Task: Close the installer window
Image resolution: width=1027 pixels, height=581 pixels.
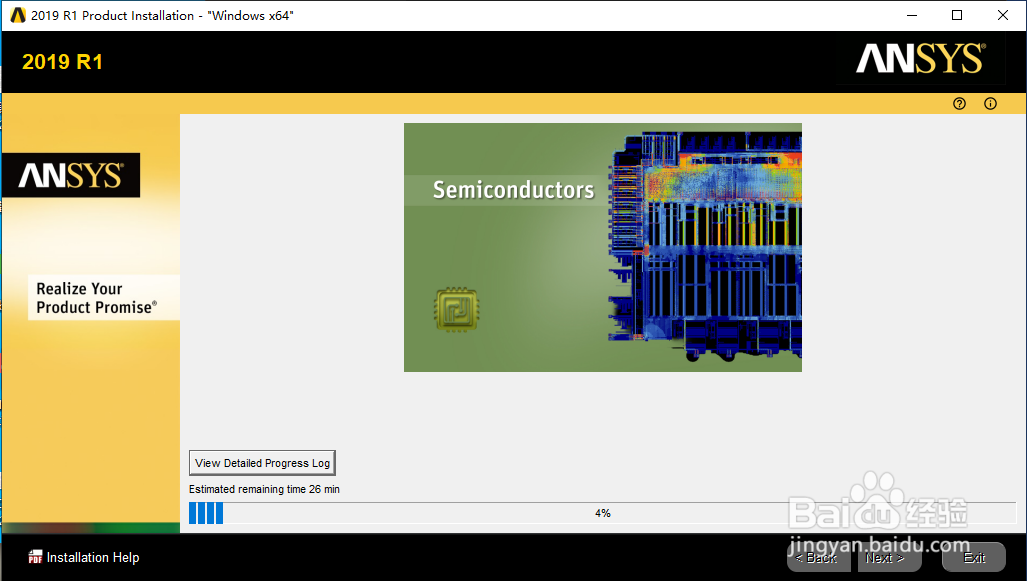Action: (1003, 15)
